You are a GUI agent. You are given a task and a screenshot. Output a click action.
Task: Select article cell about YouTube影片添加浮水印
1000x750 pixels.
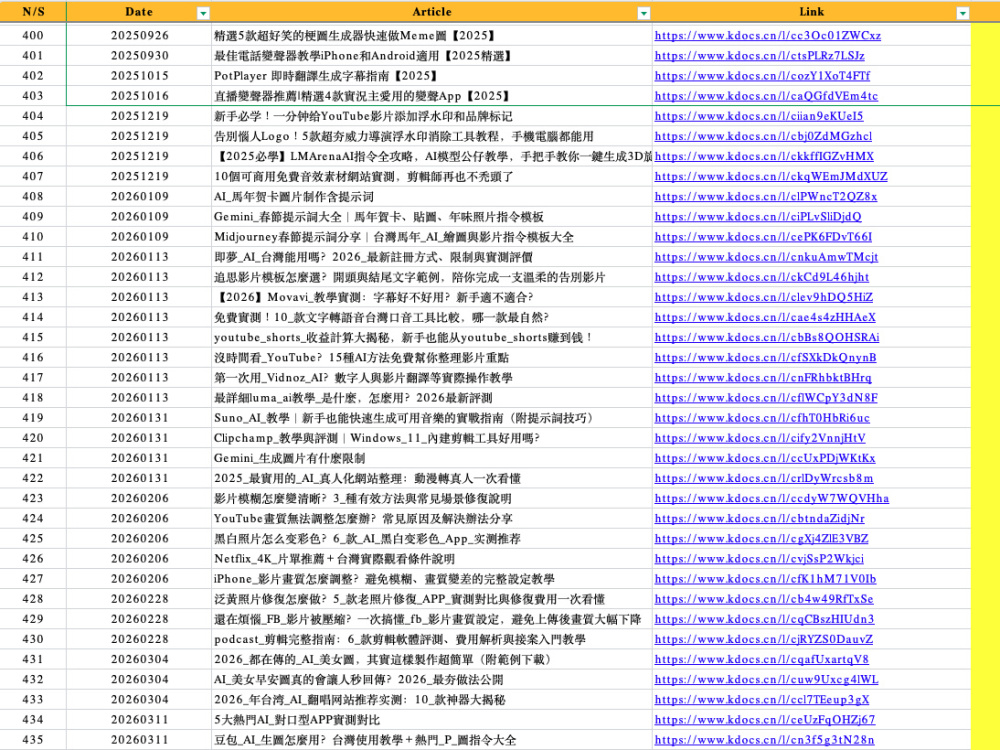coord(432,116)
